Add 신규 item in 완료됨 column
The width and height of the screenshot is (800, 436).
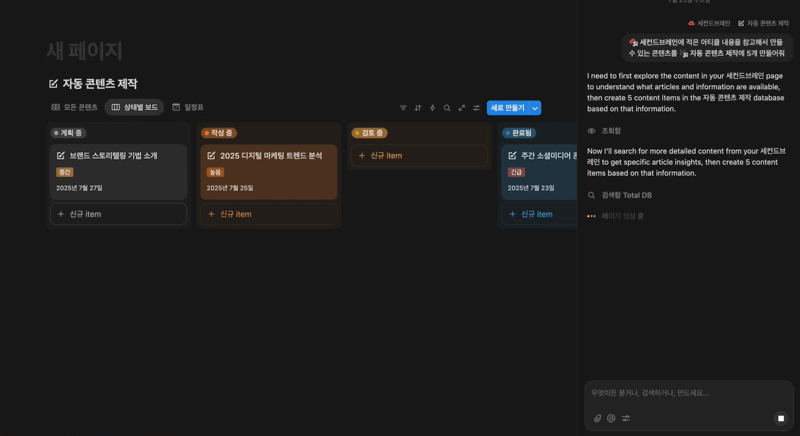coord(539,214)
